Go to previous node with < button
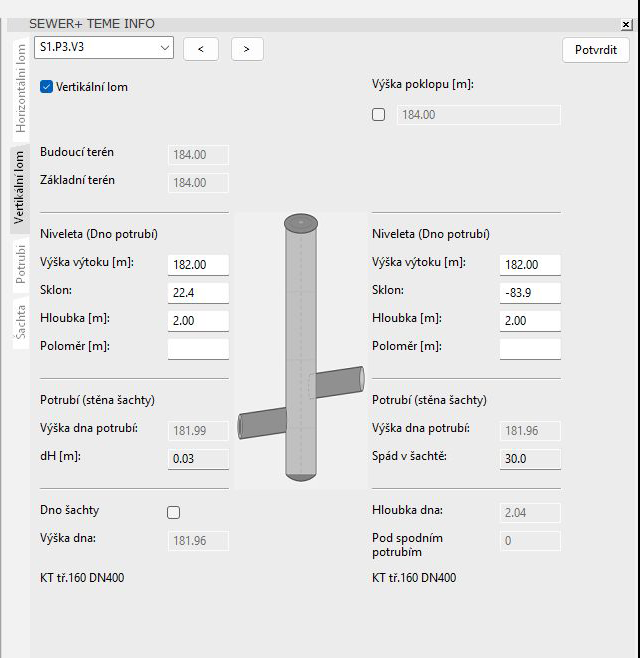Image resolution: width=640 pixels, height=658 pixels. (x=201, y=49)
